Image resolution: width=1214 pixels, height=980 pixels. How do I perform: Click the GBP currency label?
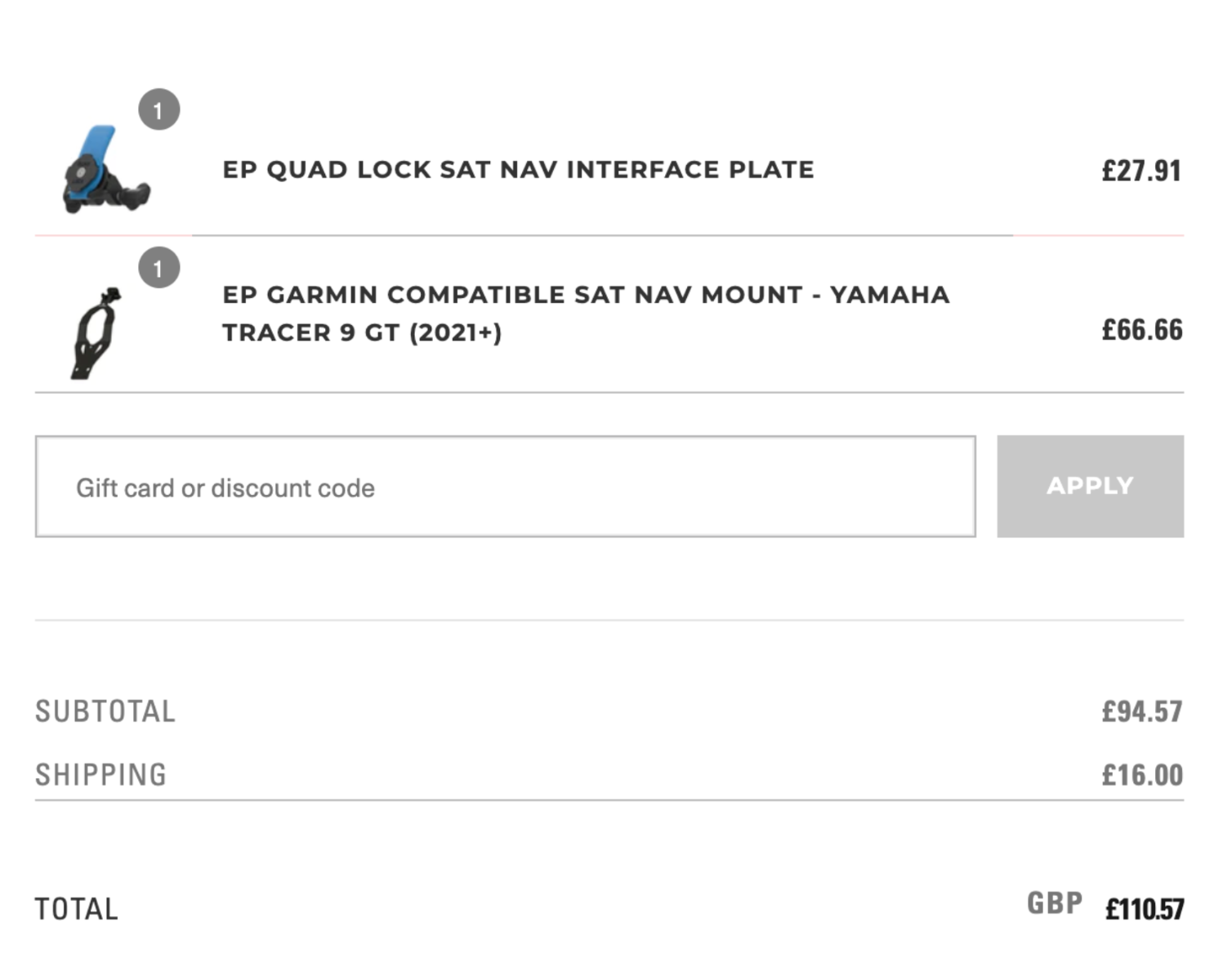[x=1054, y=903]
